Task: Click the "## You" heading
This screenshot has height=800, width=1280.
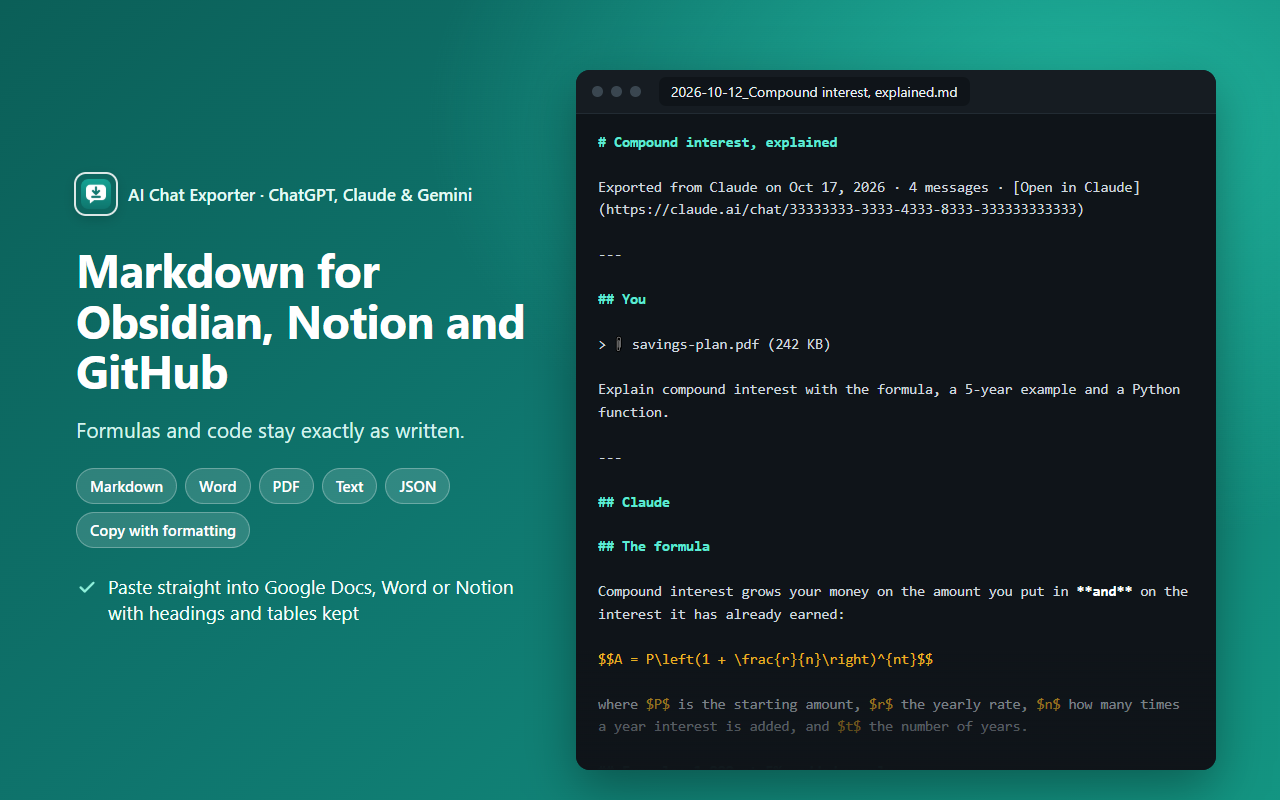Action: [x=622, y=299]
